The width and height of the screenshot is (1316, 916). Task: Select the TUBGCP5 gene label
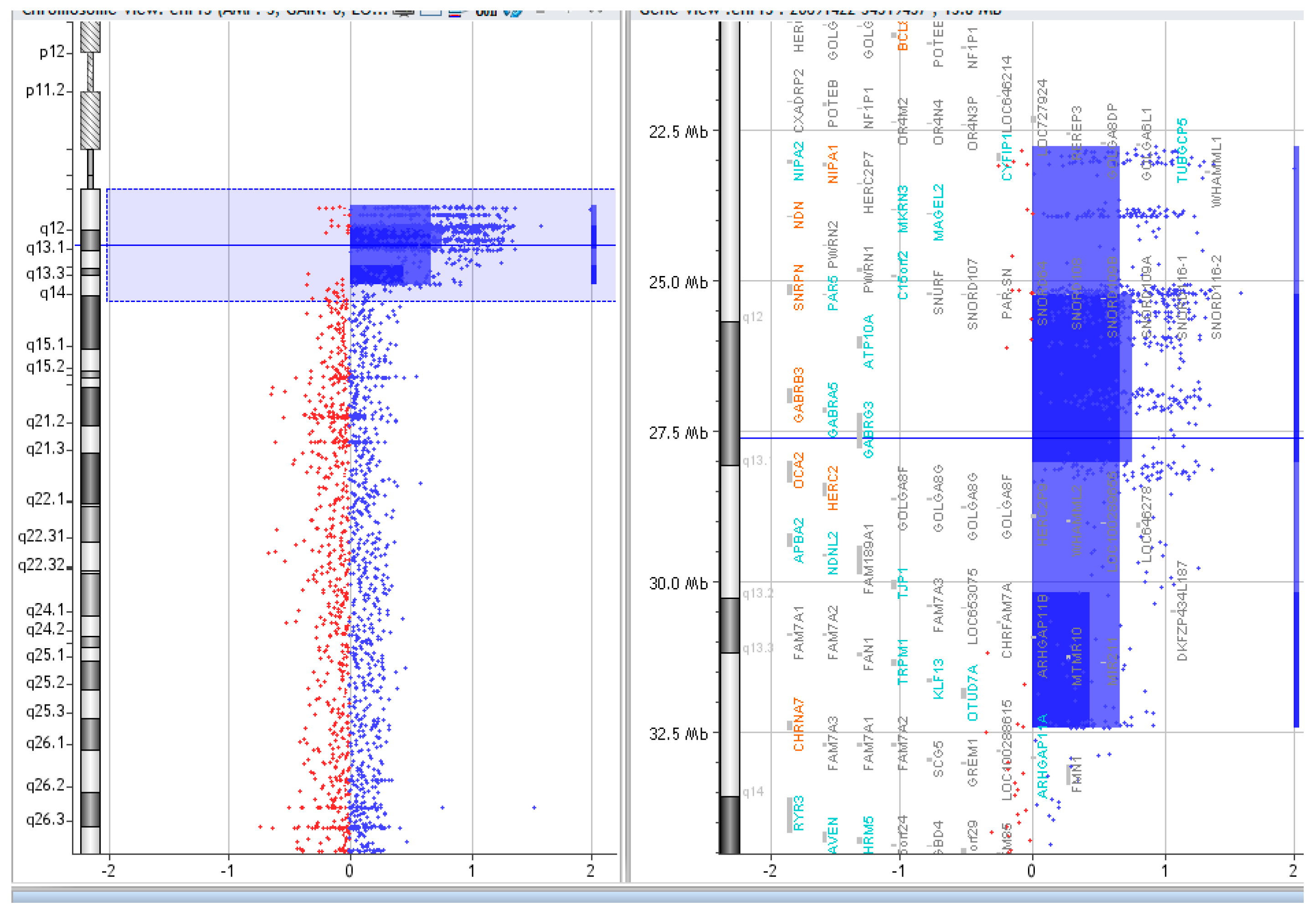click(x=1182, y=151)
